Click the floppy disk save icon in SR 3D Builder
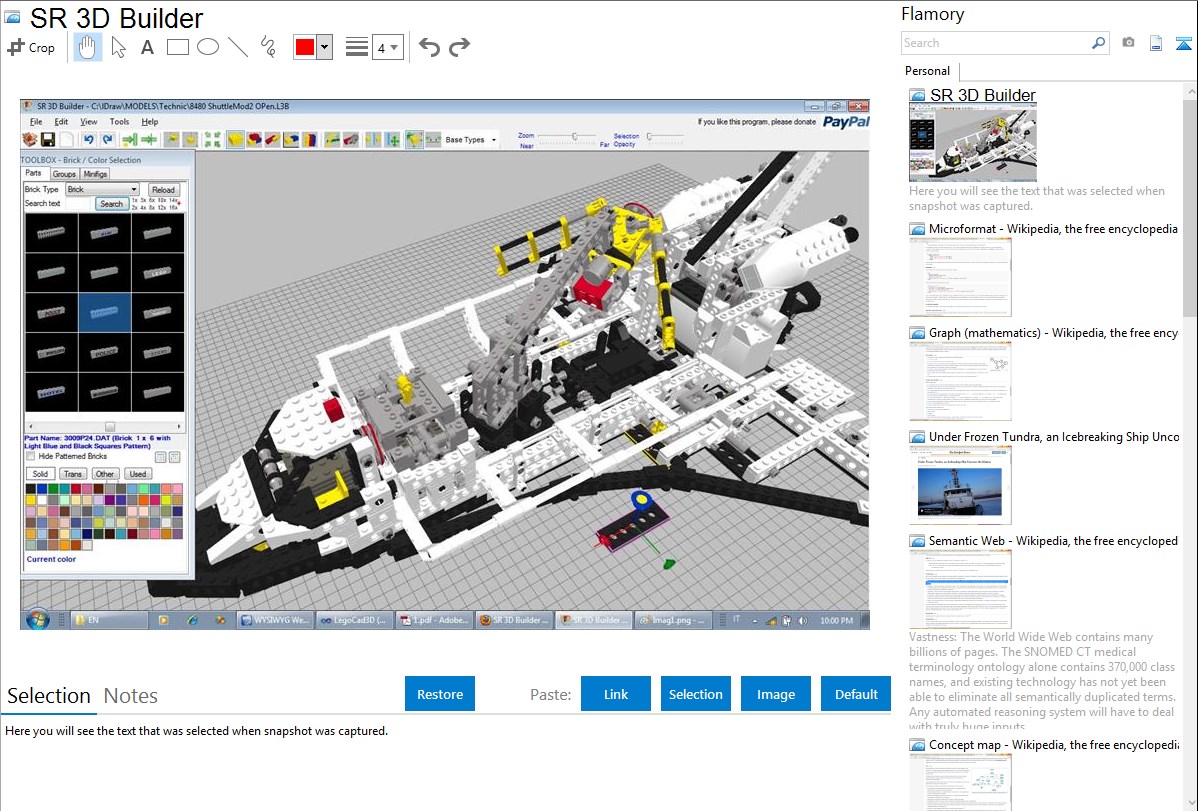 pos(47,140)
